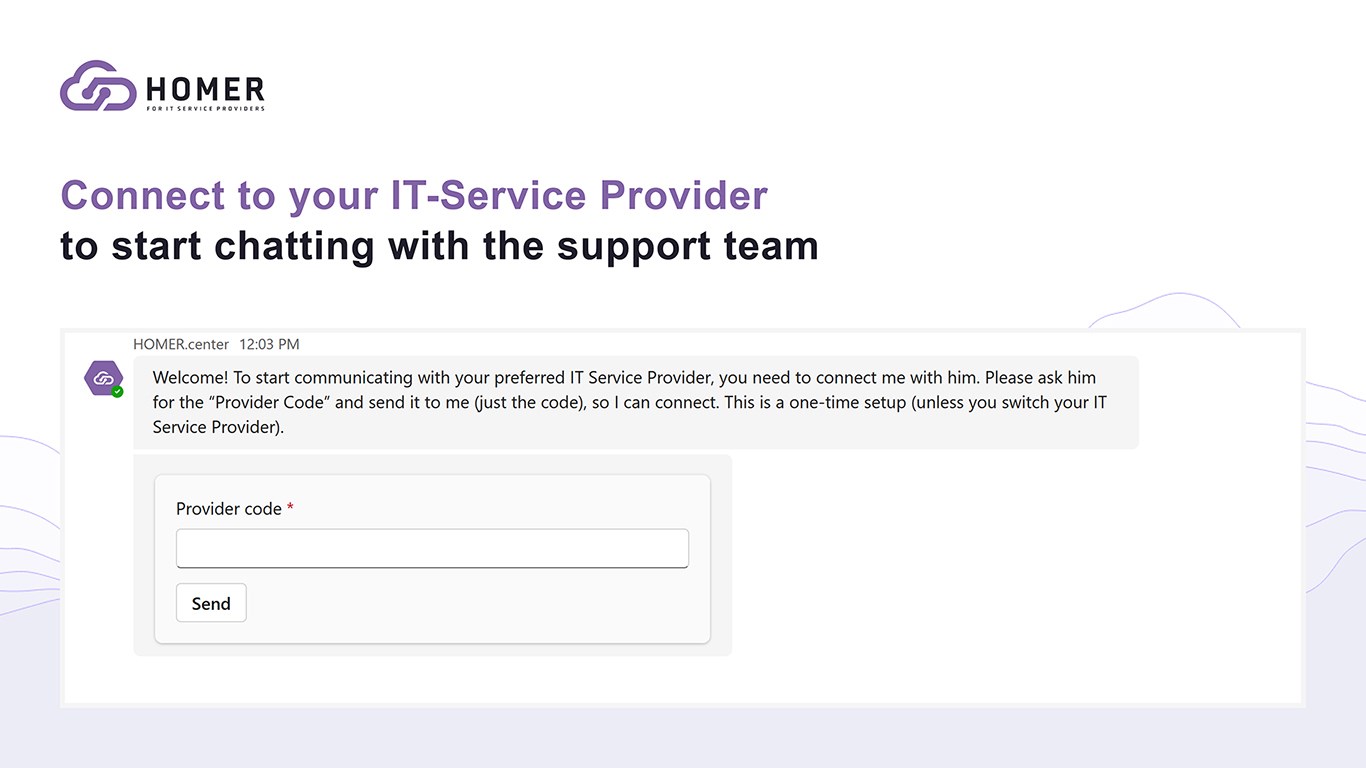Click the lavender band below the chat panel

pyautogui.click(x=683, y=738)
